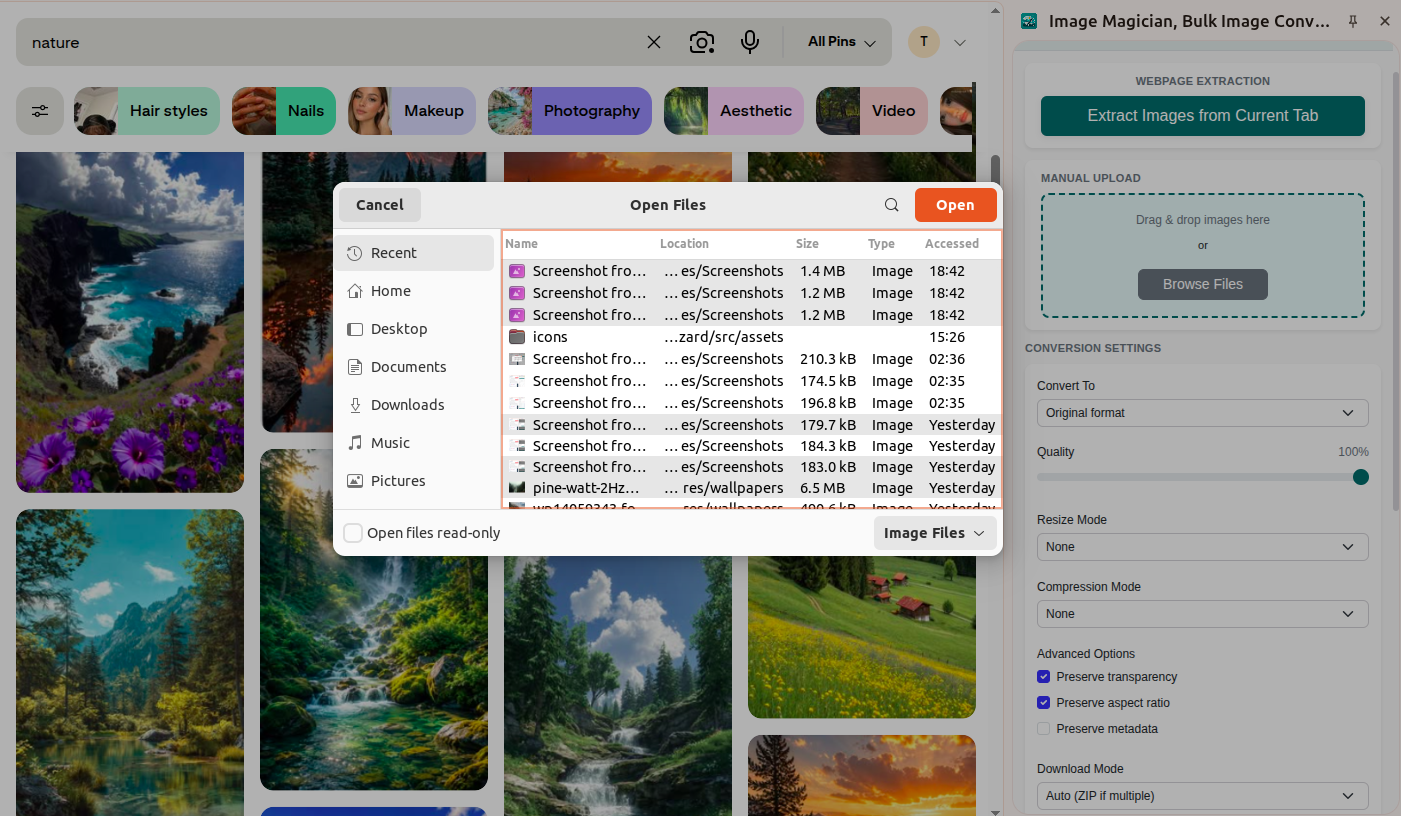Click the Browse Files button
1401x816 pixels.
click(1203, 284)
